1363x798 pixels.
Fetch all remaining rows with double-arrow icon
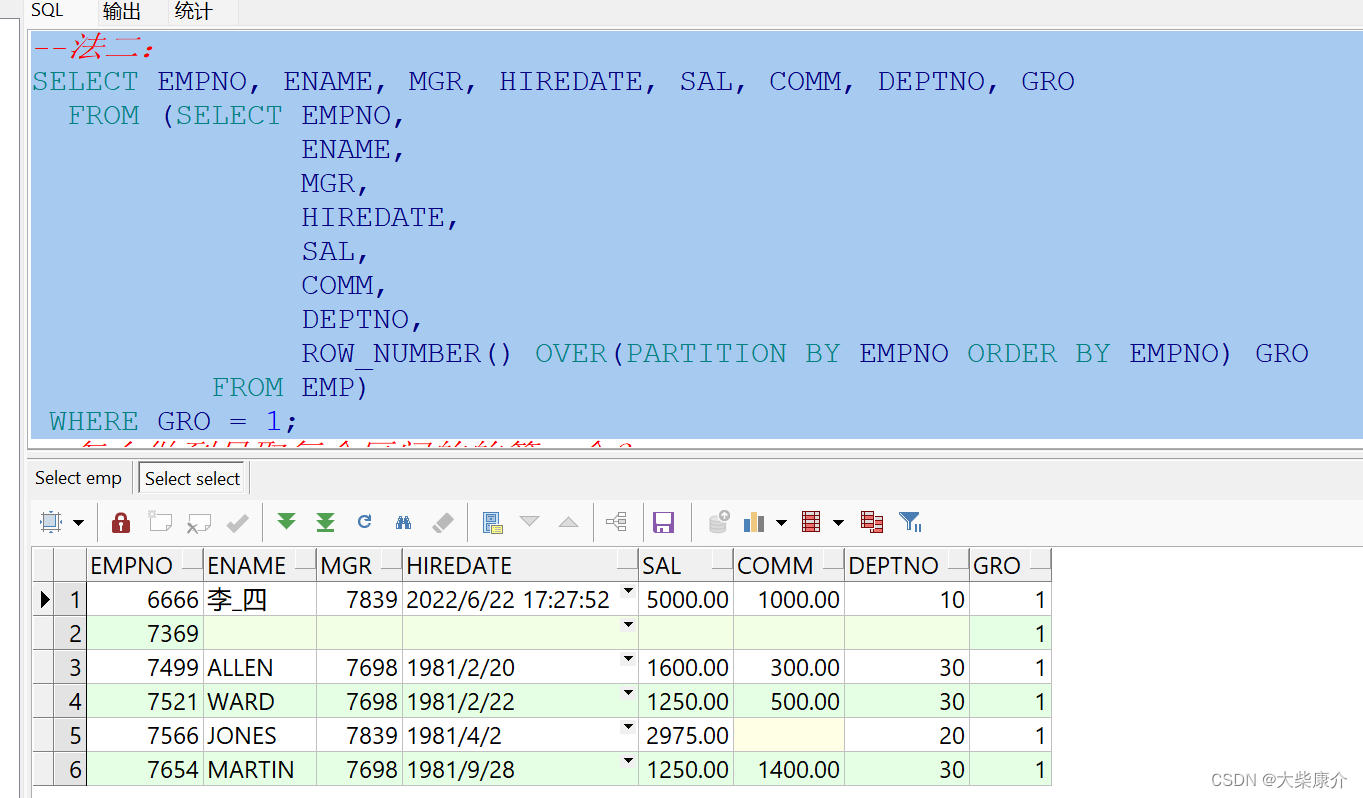point(324,521)
